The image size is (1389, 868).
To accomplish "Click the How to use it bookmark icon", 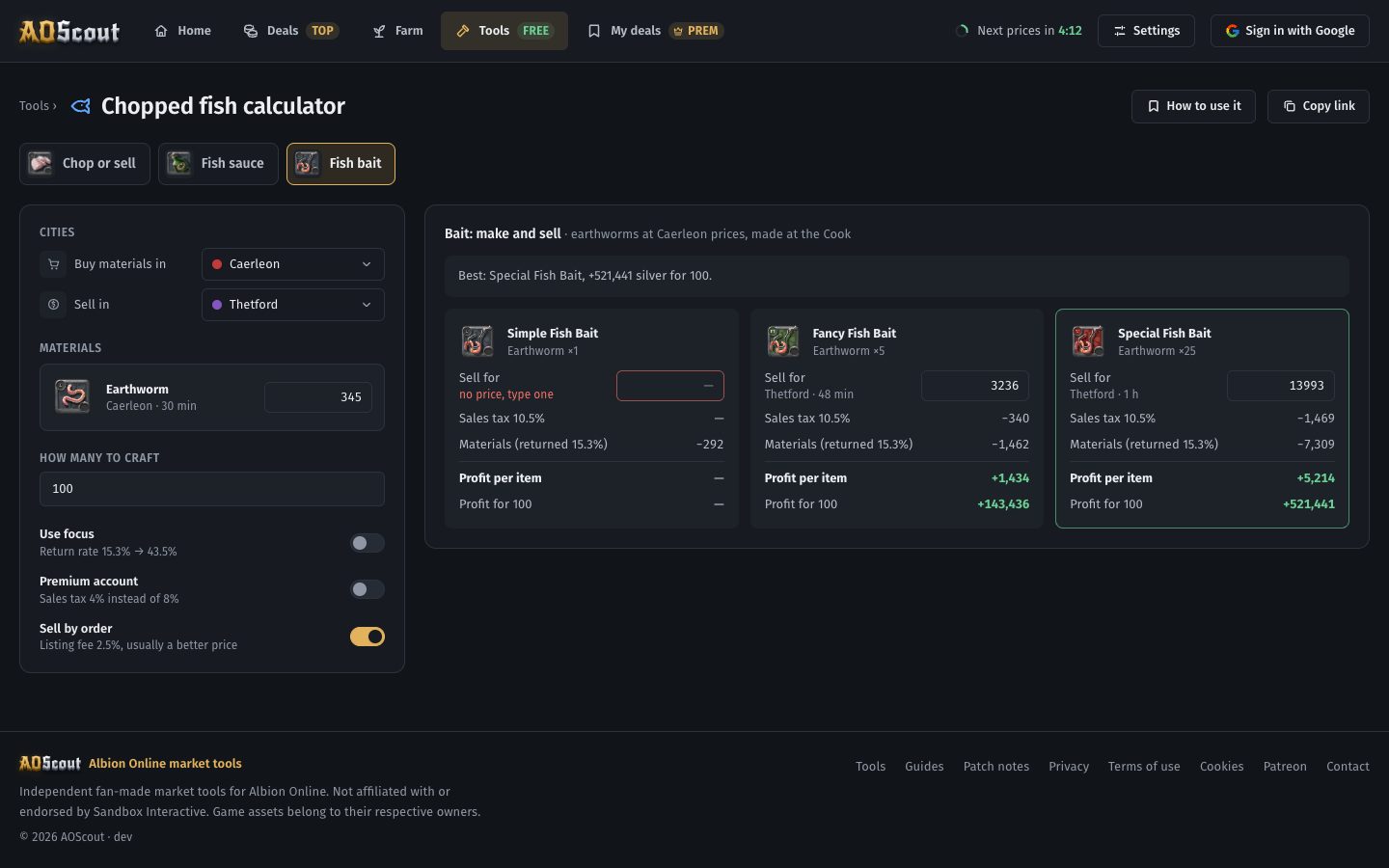I will (x=1153, y=106).
